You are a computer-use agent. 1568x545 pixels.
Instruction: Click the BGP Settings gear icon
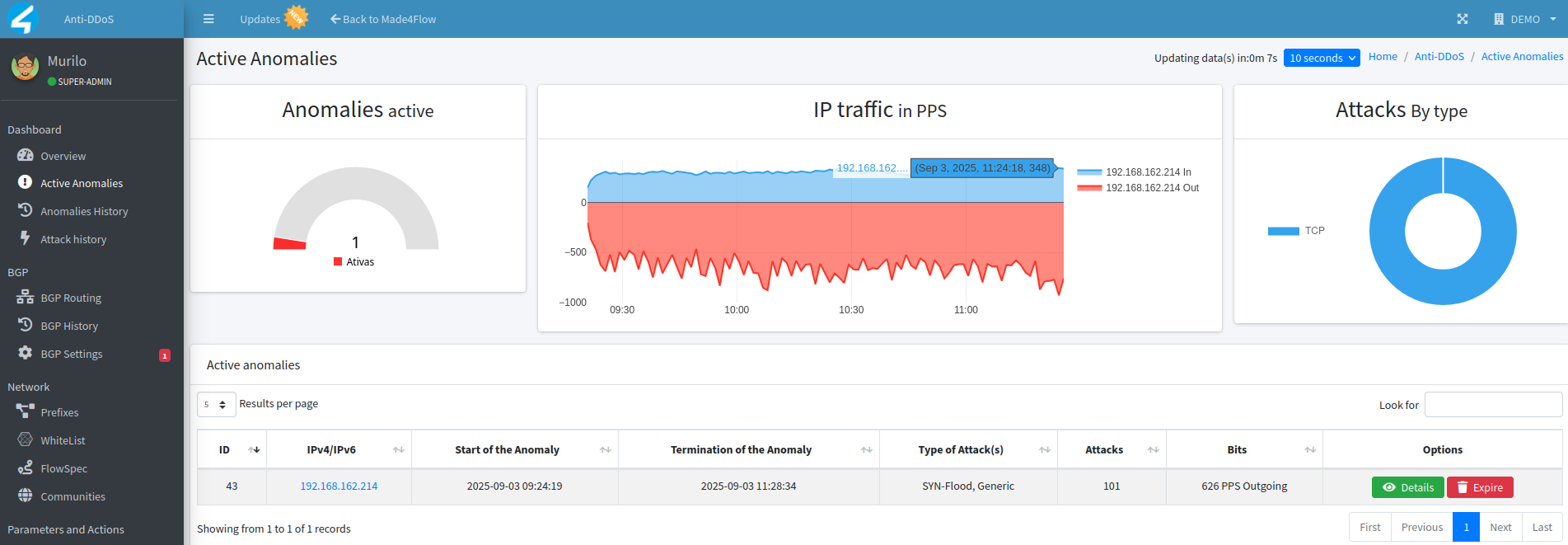26,353
